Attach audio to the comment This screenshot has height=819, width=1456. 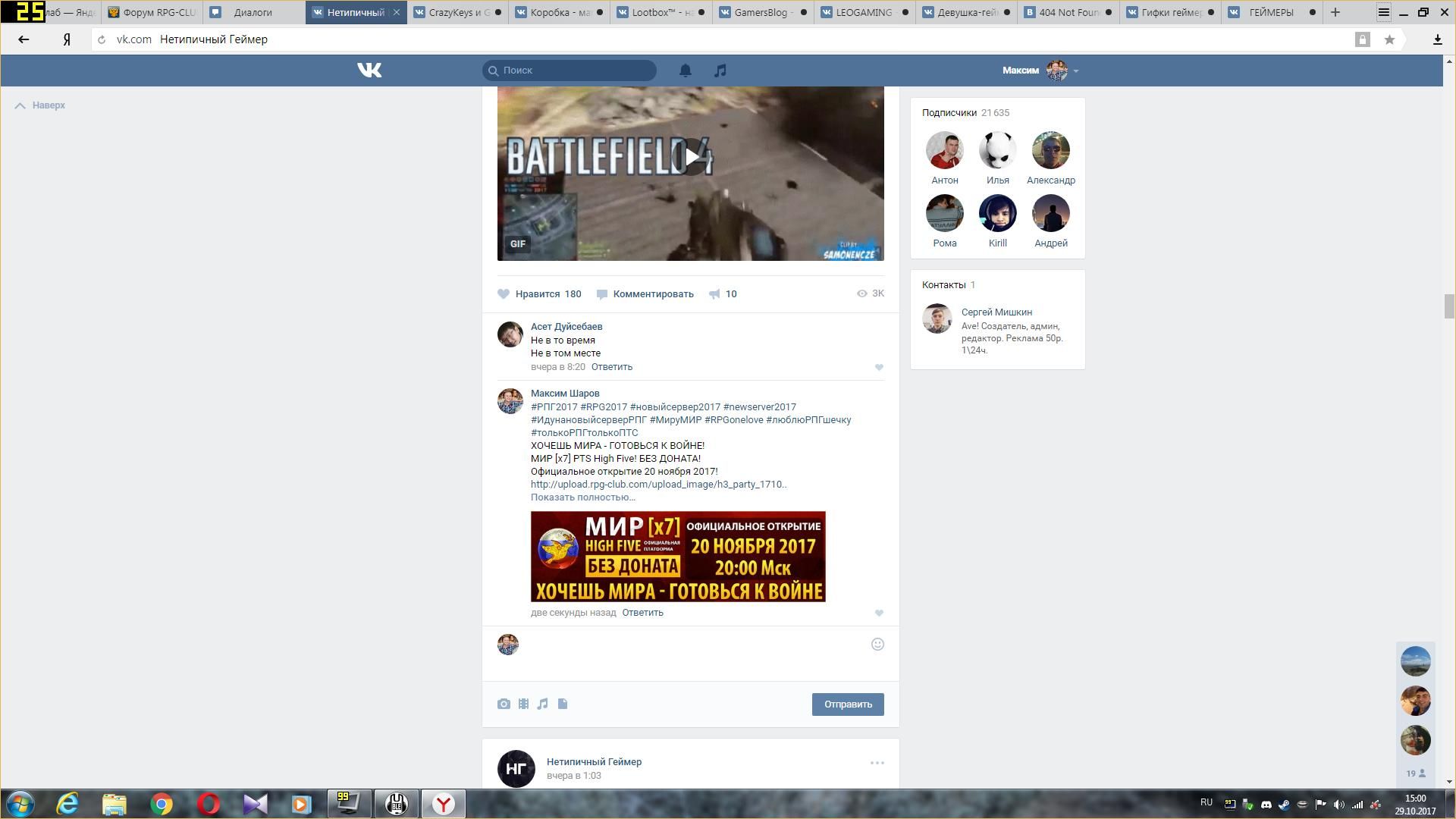(x=543, y=704)
